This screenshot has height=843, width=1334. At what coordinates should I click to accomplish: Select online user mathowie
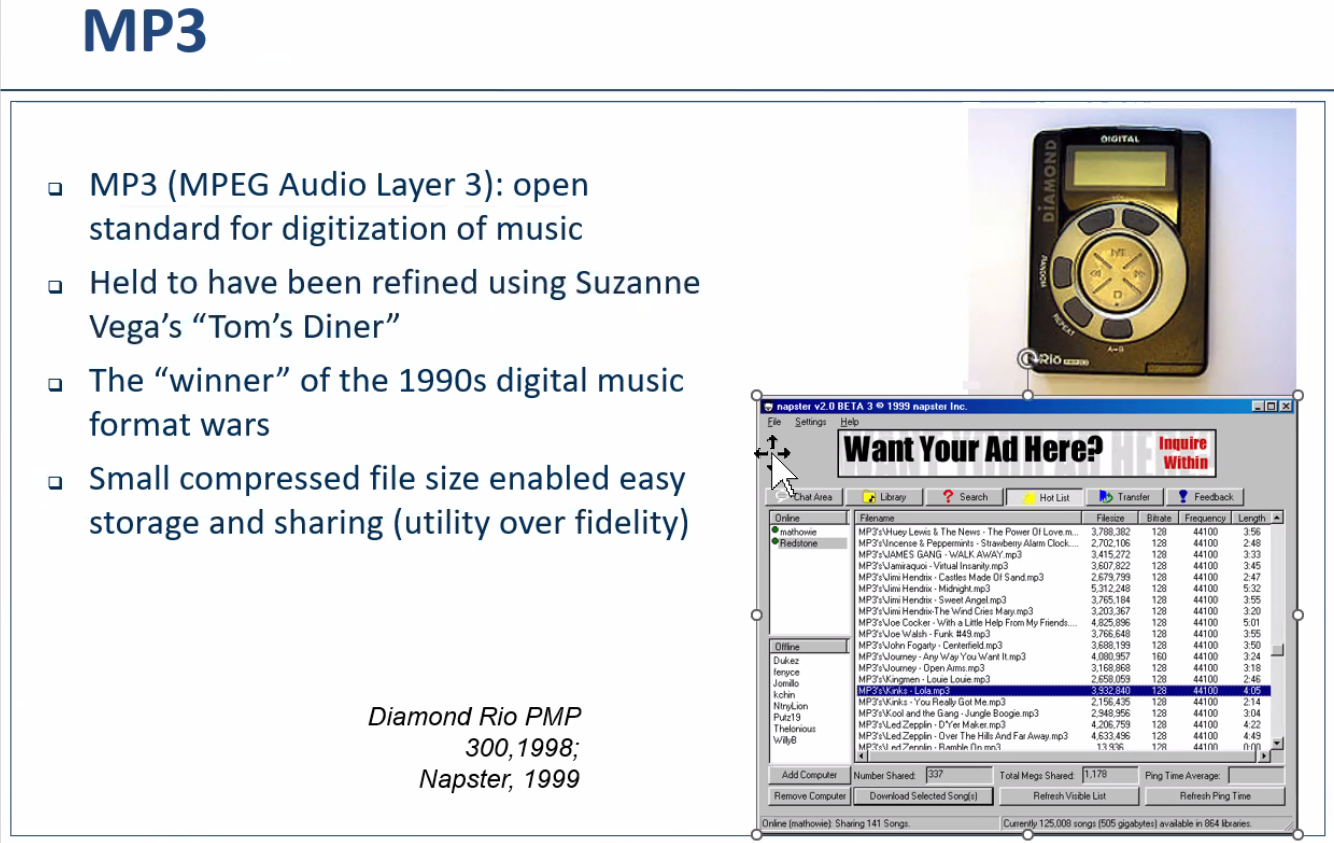798,532
